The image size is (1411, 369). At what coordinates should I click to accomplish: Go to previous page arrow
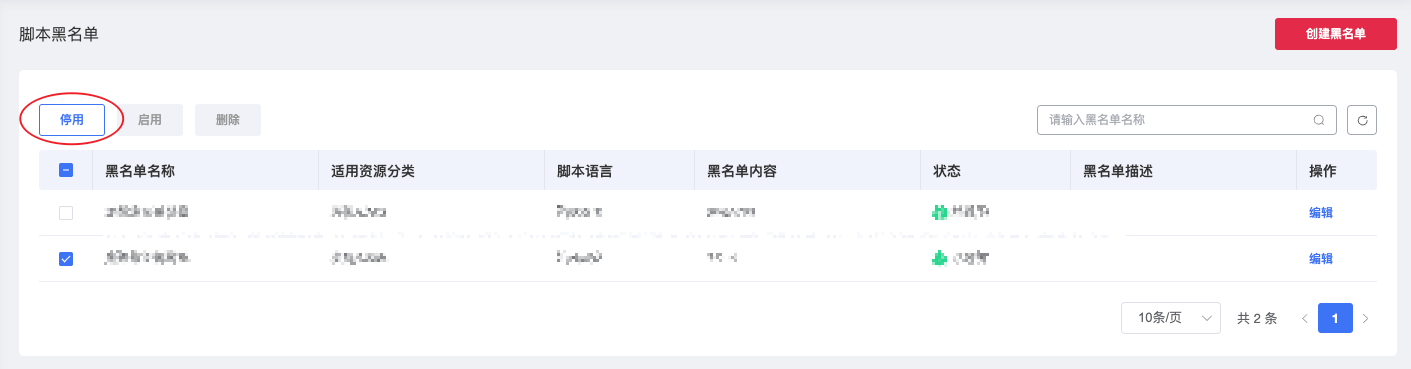pyautogui.click(x=1304, y=318)
